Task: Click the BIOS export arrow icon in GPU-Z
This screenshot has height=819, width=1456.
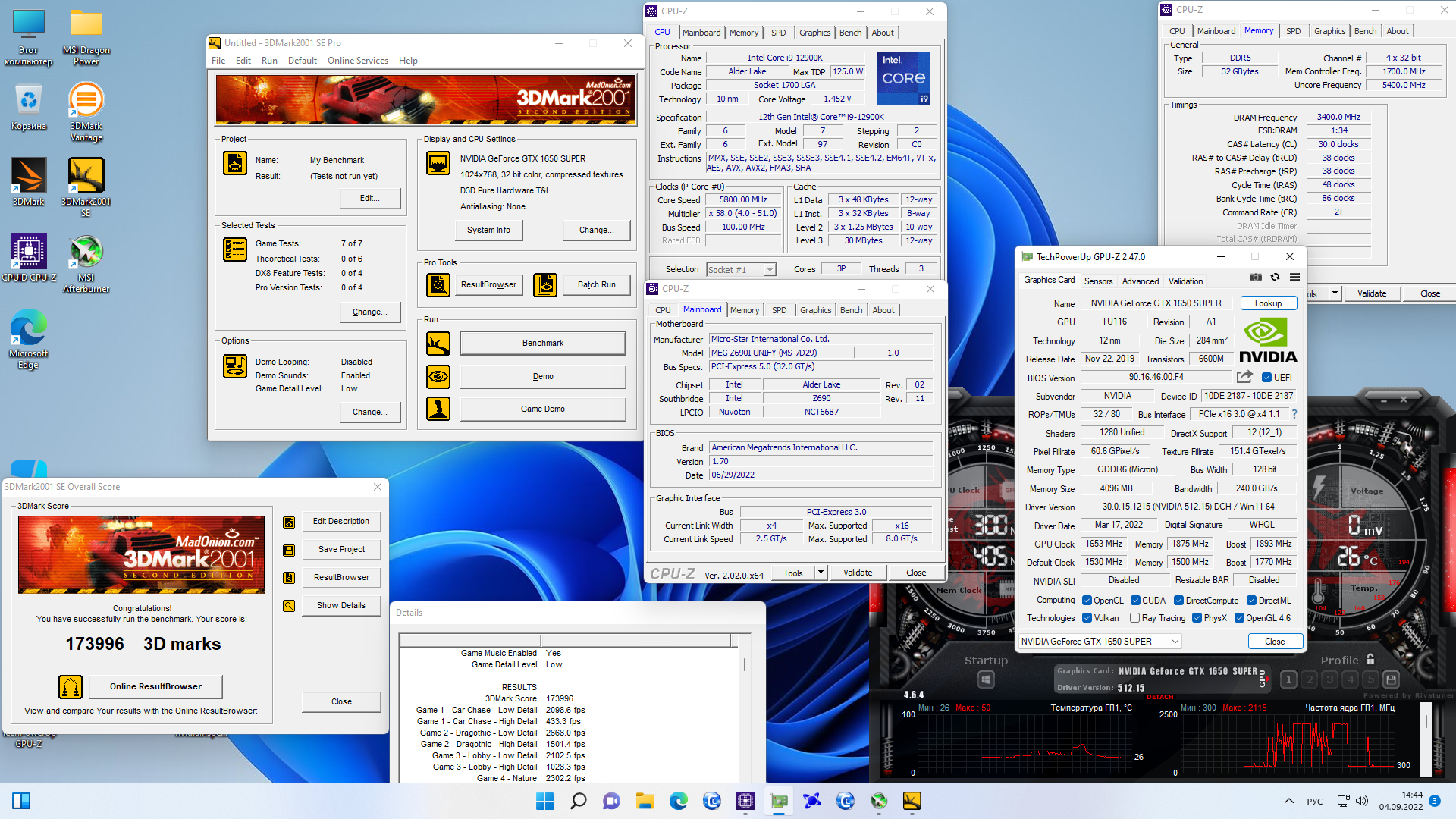Action: coord(1244,377)
